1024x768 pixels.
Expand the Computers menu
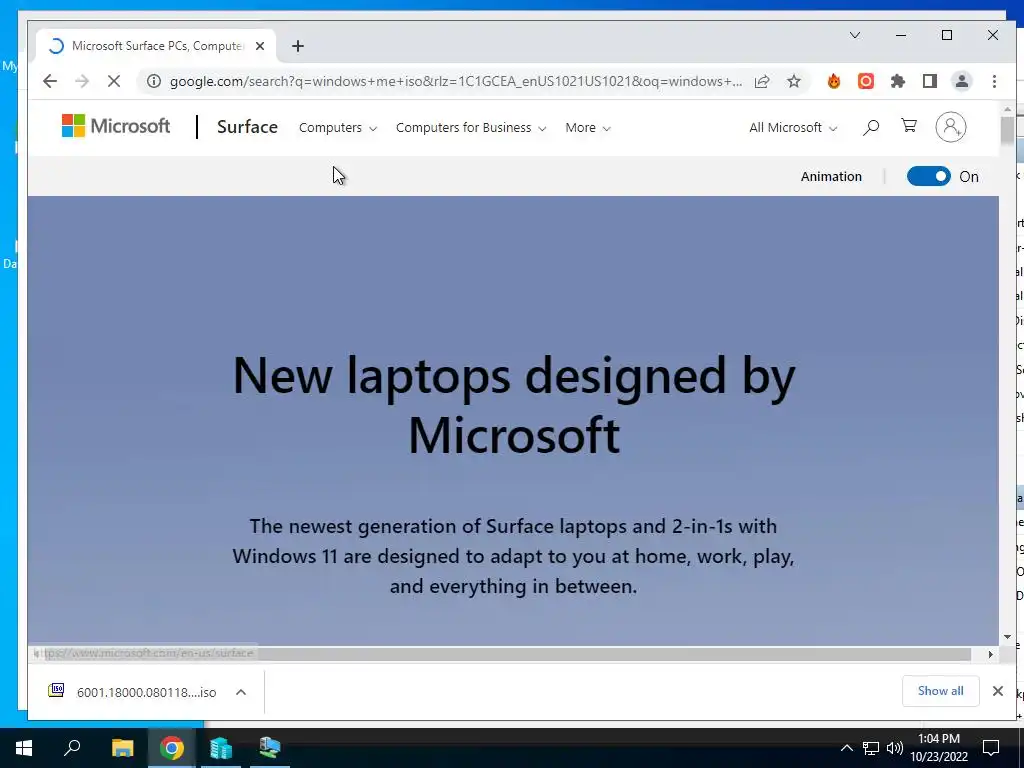[x=338, y=128]
